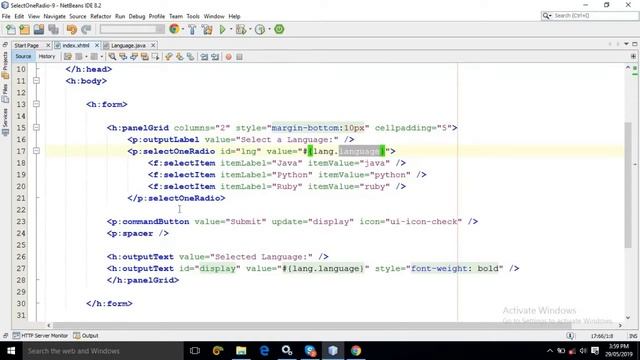Click the Debug Project toolbar icon
Screen dimensions: 640x360
(x=241, y=29)
